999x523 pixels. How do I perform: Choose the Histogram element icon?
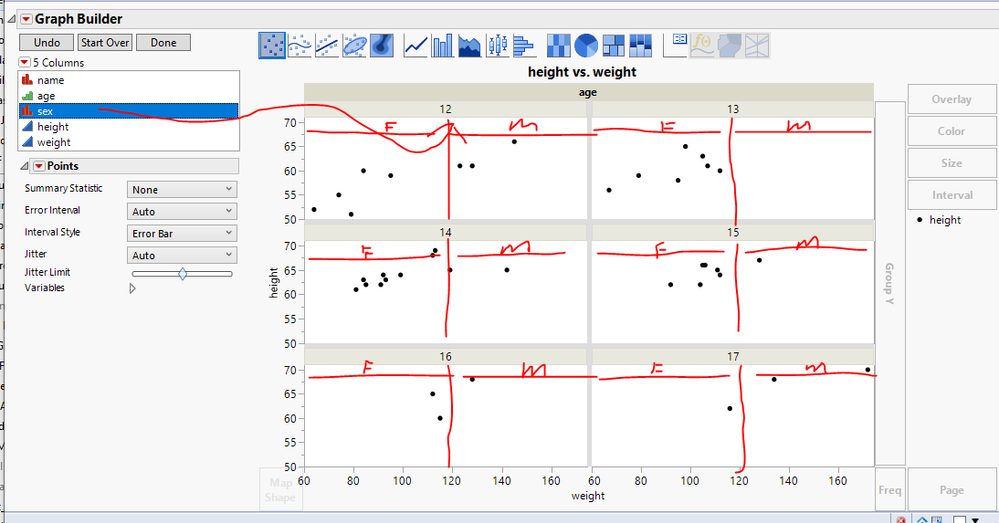(524, 46)
